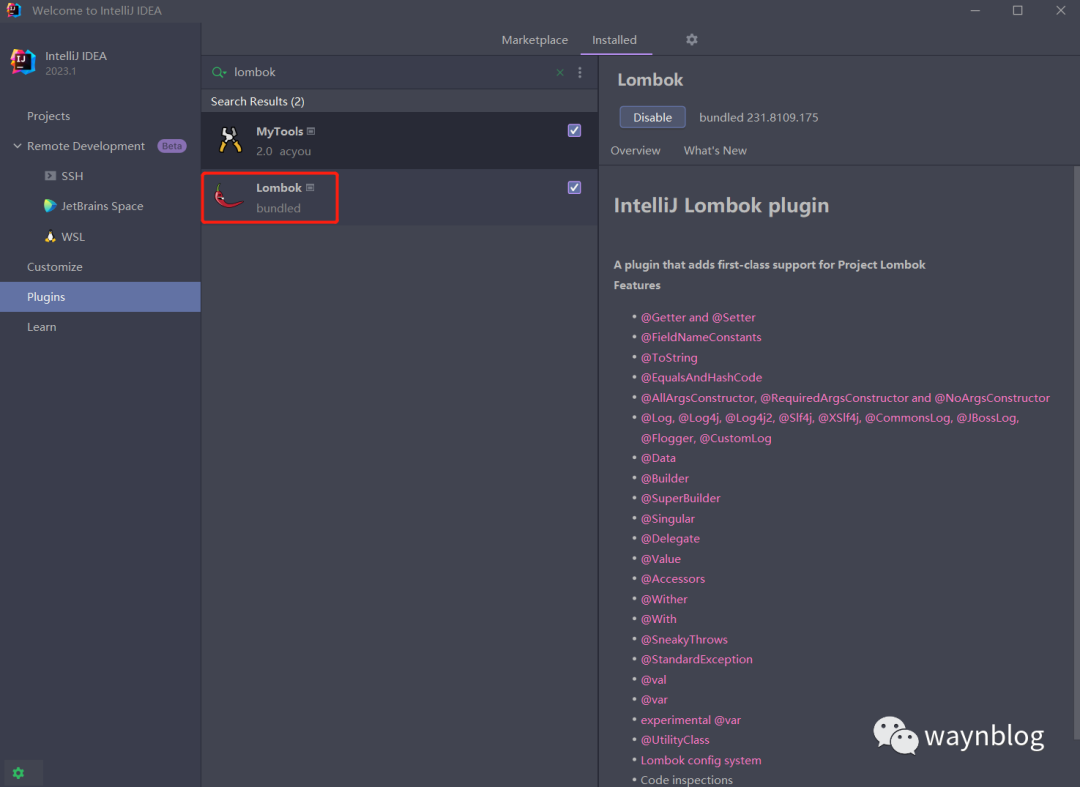The height and width of the screenshot is (787, 1080).
Task: Open the @val link
Action: coord(653,680)
